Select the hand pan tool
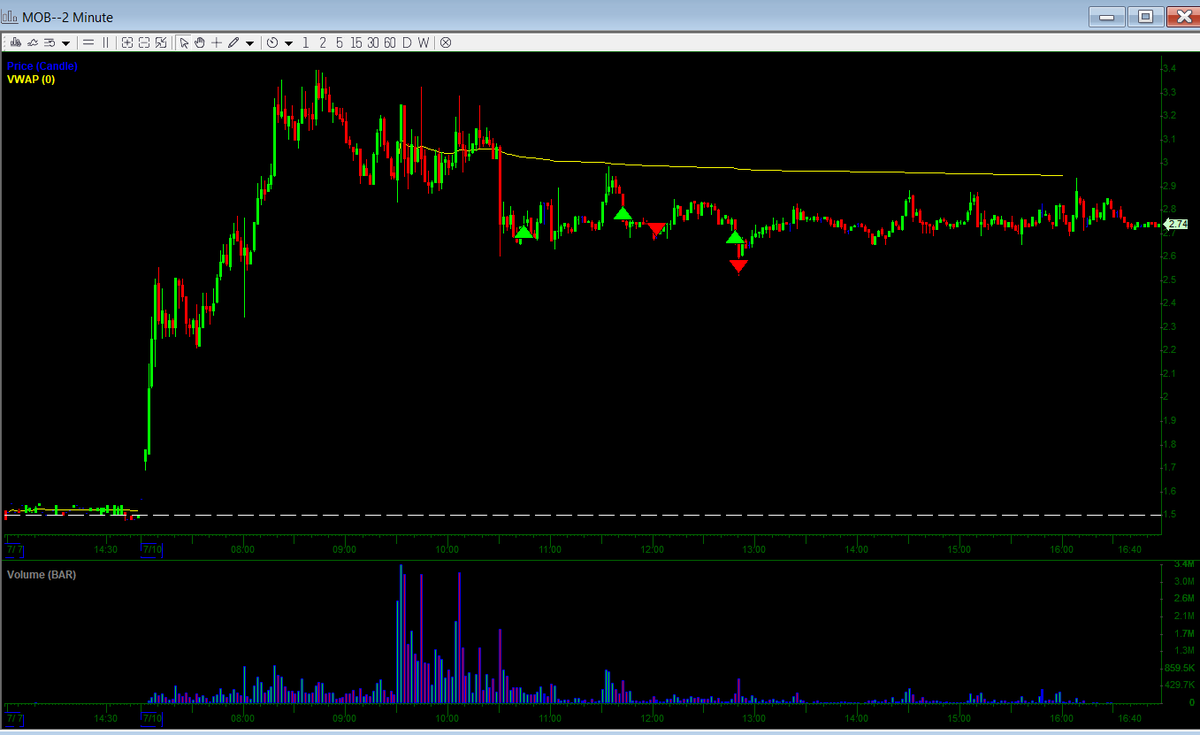The width and height of the screenshot is (1200, 735). click(x=199, y=43)
